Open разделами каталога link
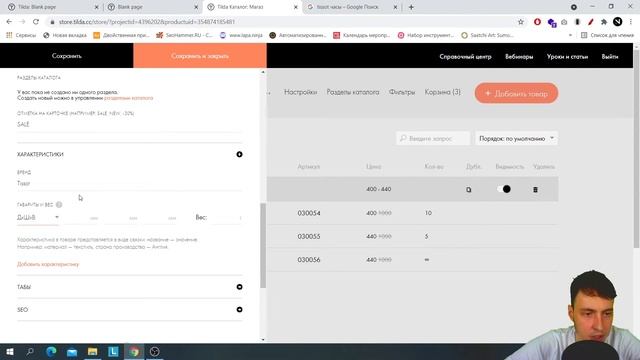 [x=129, y=98]
